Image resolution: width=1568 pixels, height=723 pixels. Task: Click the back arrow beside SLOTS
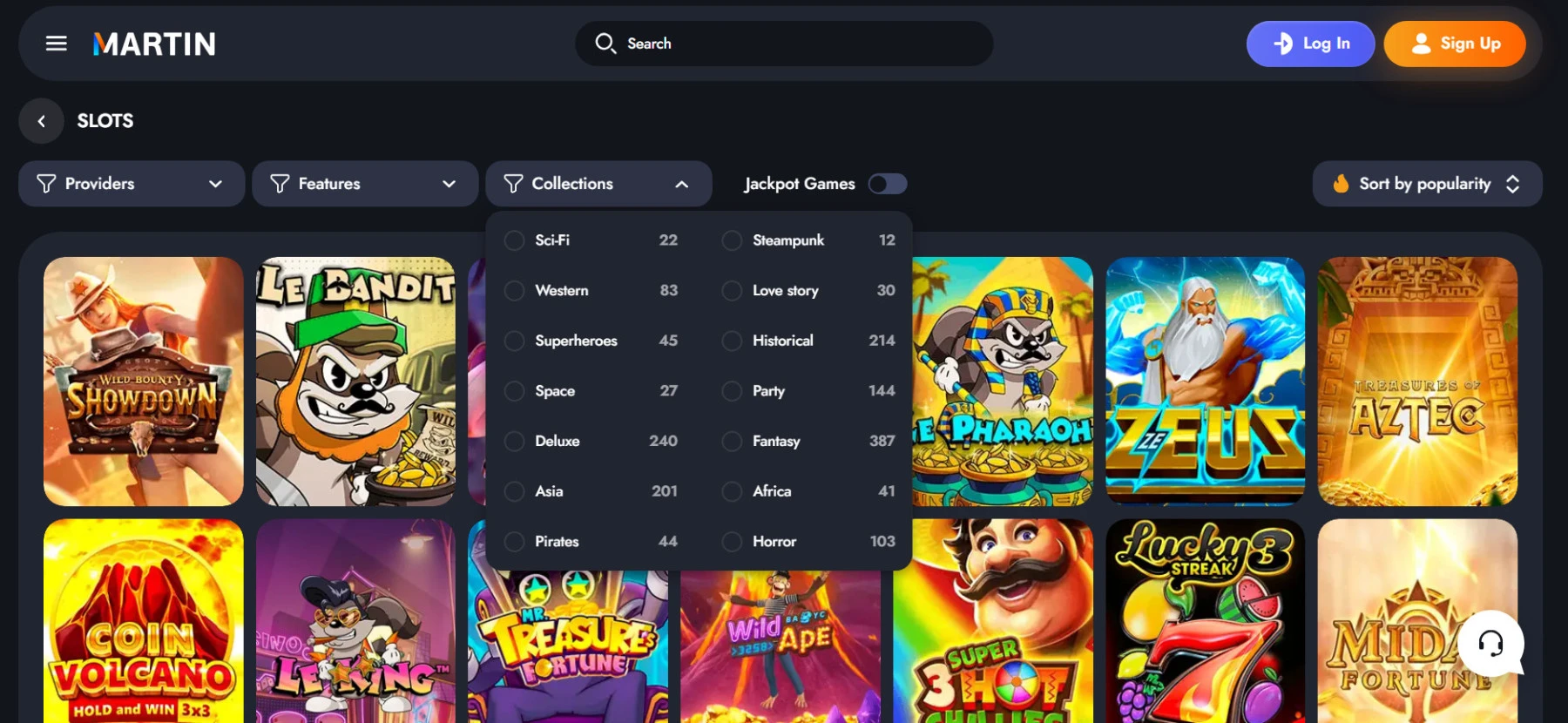point(41,121)
